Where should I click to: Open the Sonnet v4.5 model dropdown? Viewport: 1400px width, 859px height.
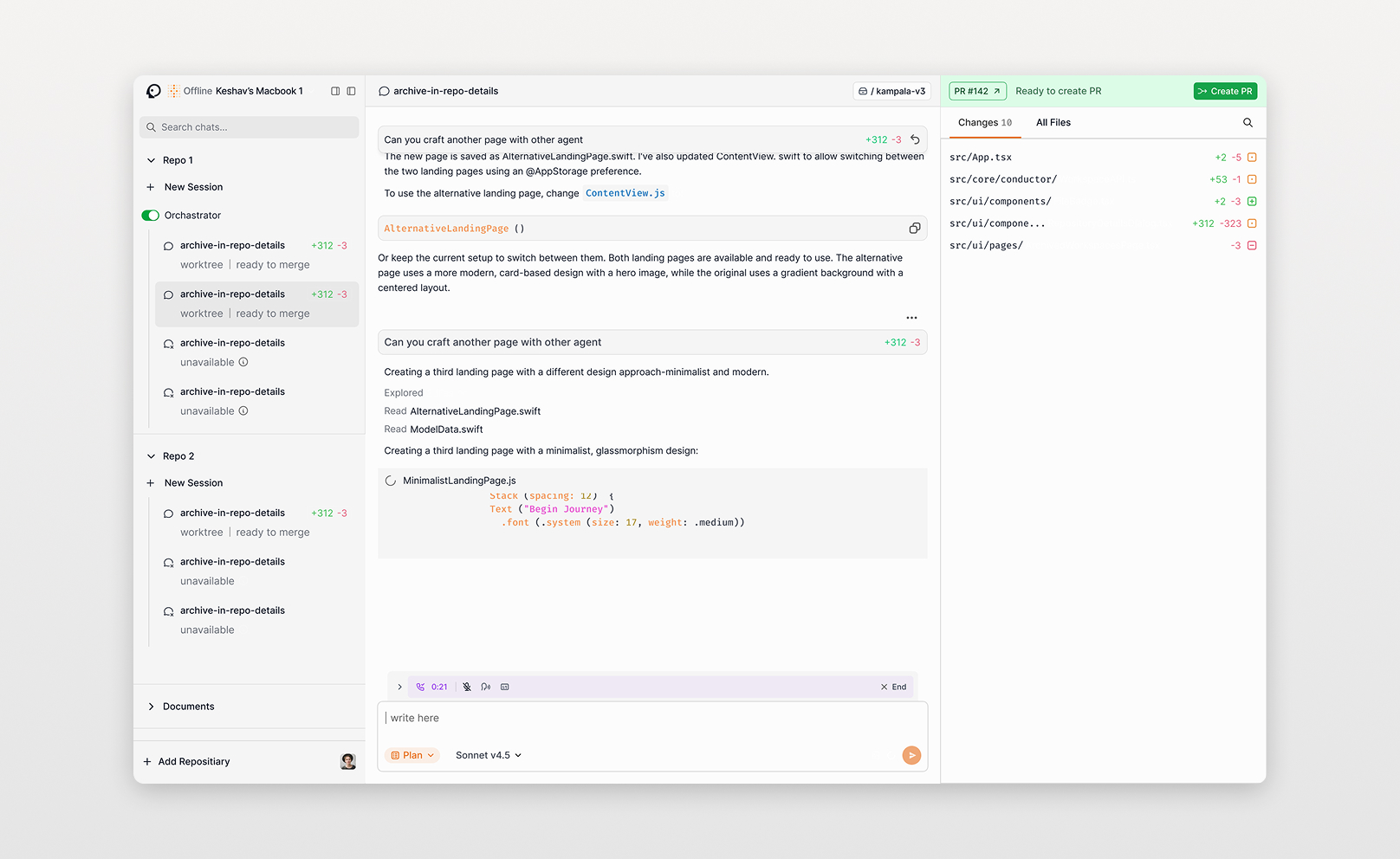[x=489, y=755]
